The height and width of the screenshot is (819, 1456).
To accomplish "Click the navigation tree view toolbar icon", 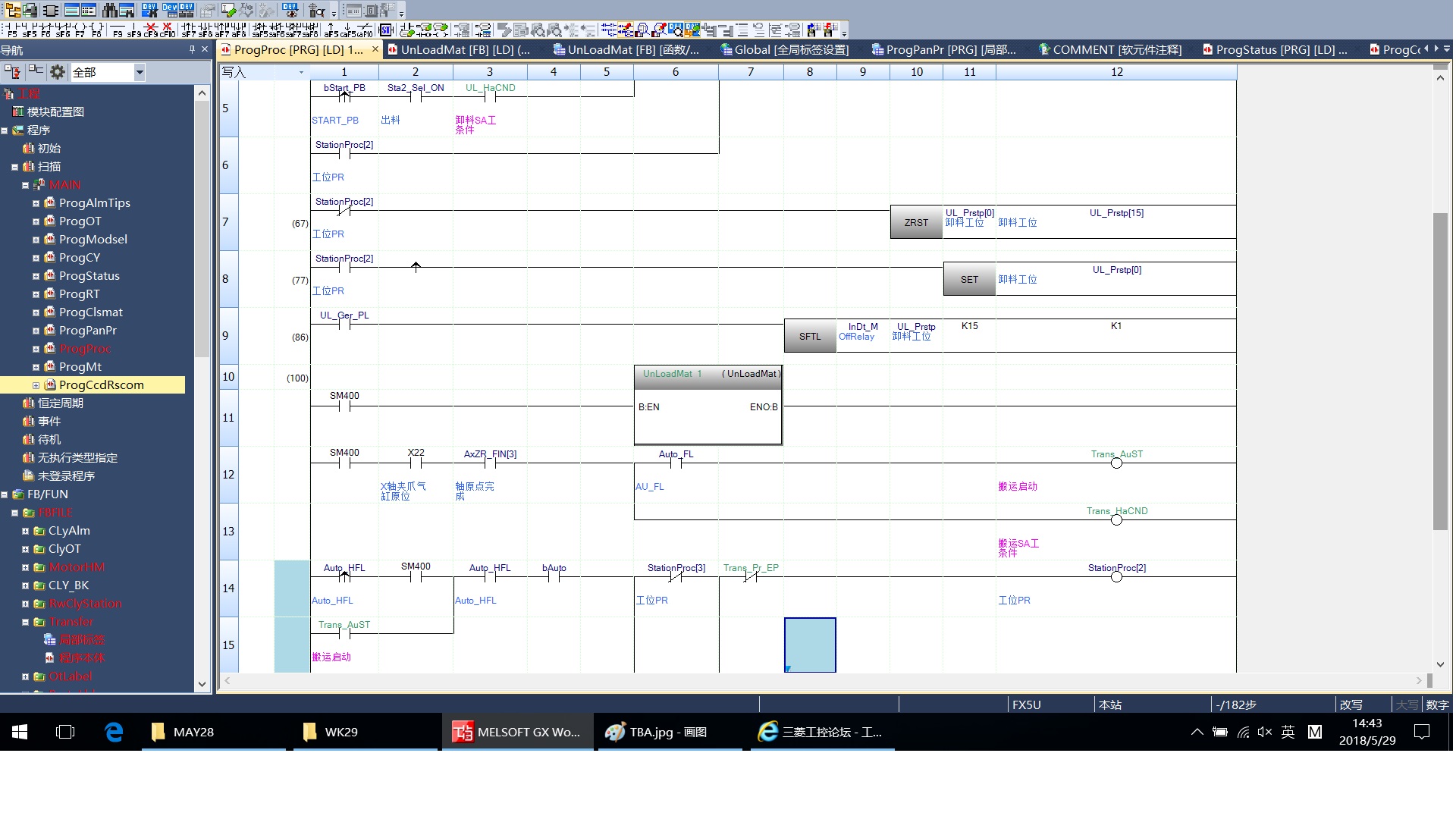I will (x=13, y=11).
